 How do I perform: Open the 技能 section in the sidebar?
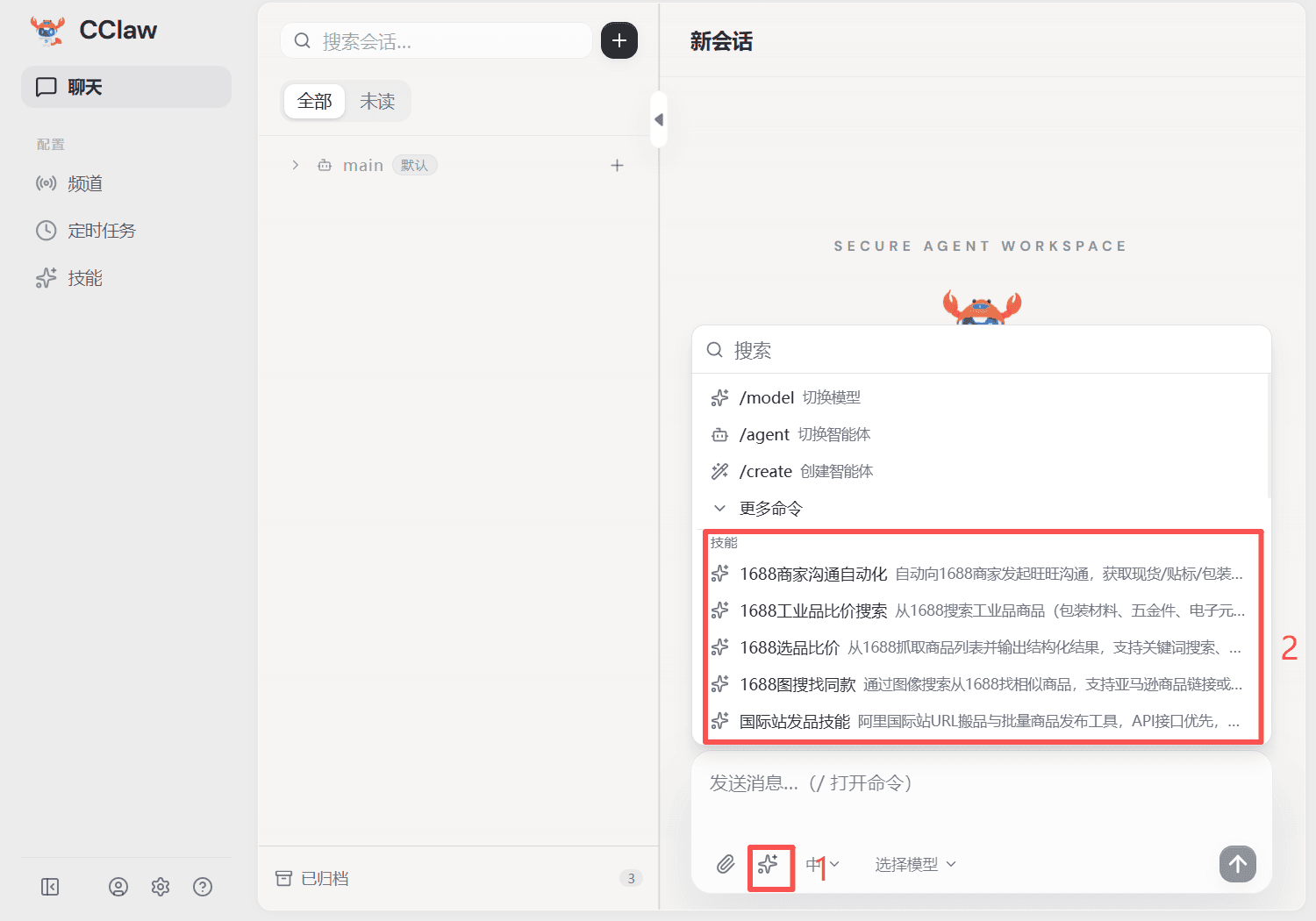point(83,278)
